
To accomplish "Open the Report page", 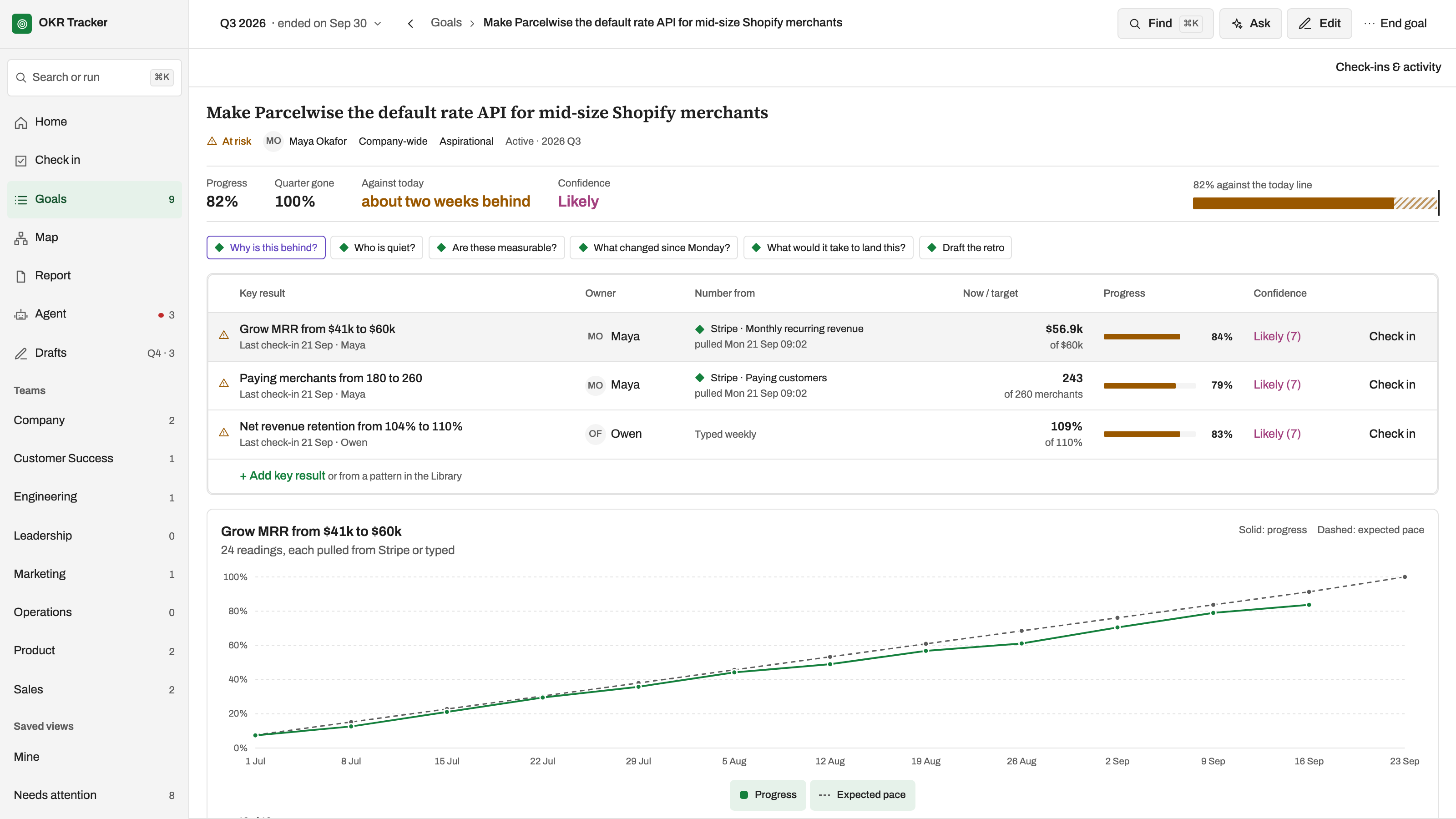I will (94, 276).
